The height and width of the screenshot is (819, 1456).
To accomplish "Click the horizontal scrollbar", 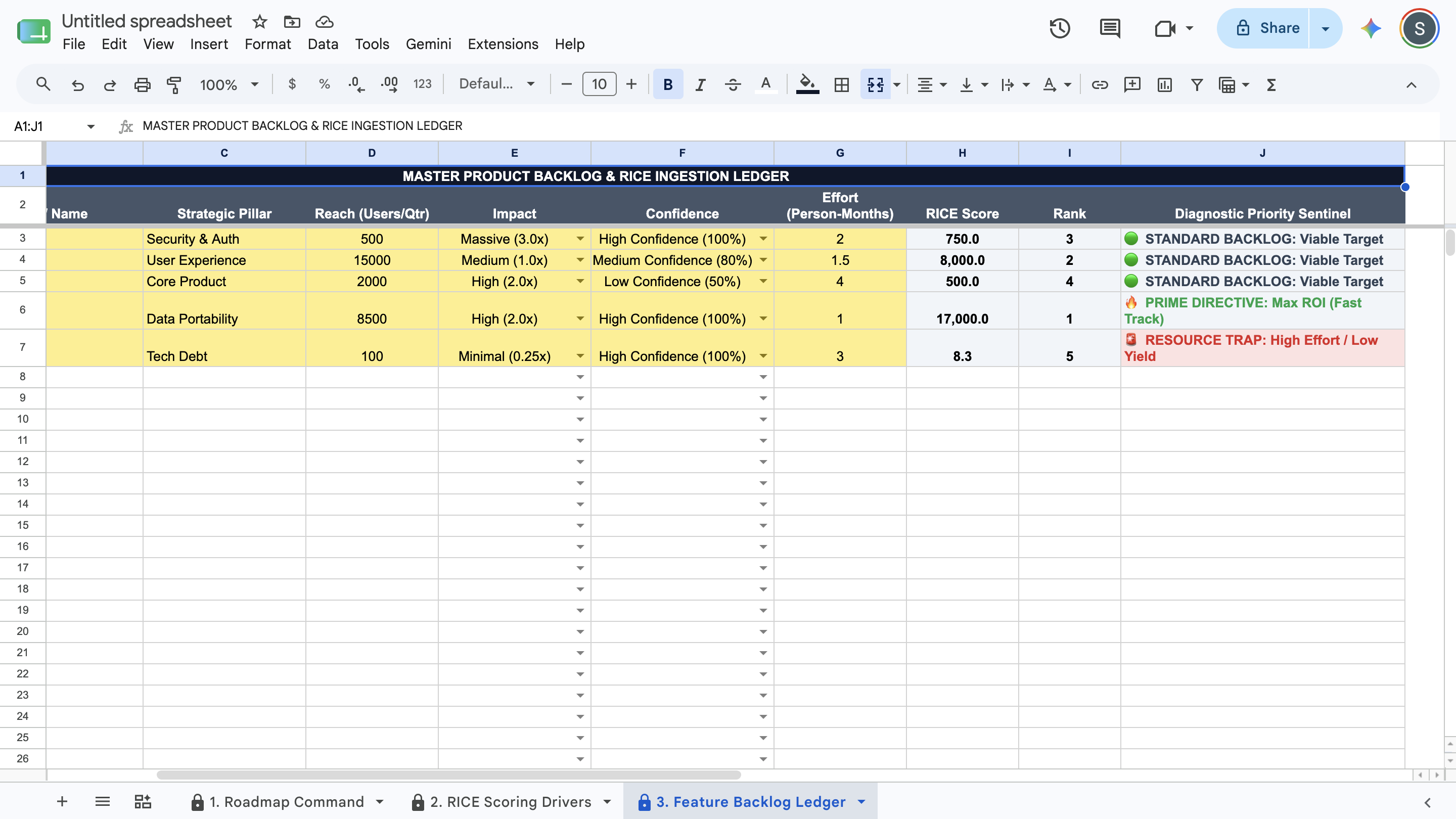I will [448, 775].
